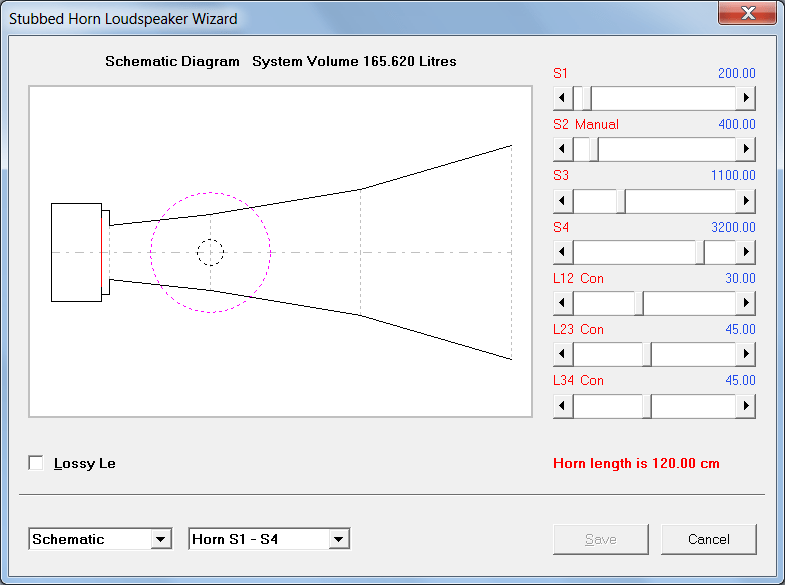Decrease L23 with its left arrow
The image size is (785, 585).
563,354
